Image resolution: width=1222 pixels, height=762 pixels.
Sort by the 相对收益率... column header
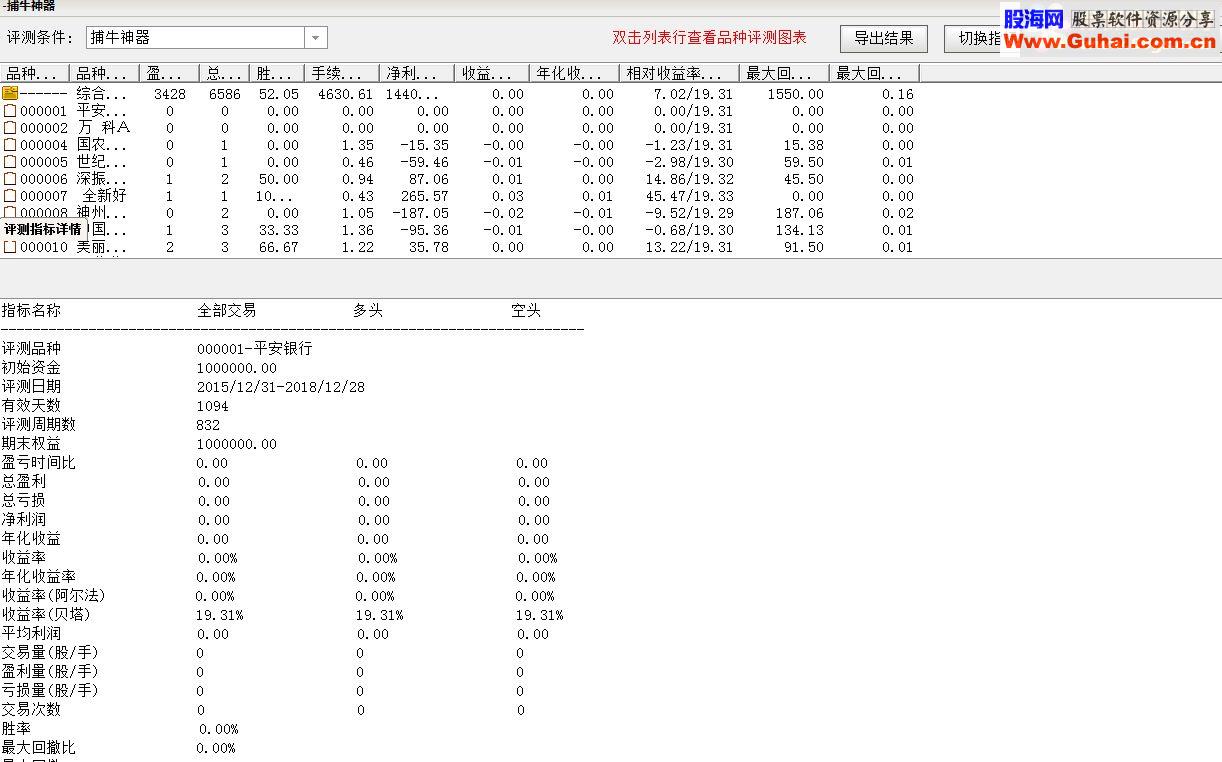click(680, 73)
